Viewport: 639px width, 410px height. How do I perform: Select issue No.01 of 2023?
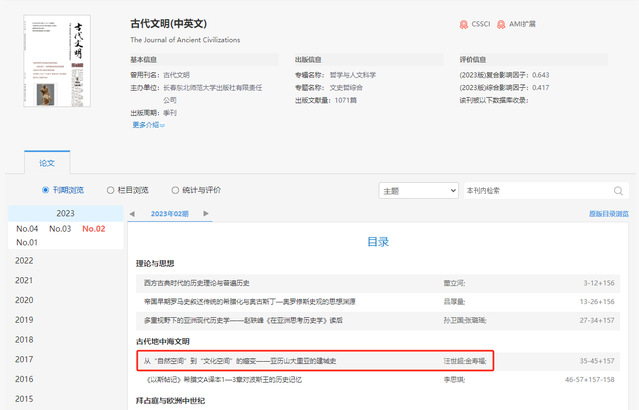click(x=27, y=242)
